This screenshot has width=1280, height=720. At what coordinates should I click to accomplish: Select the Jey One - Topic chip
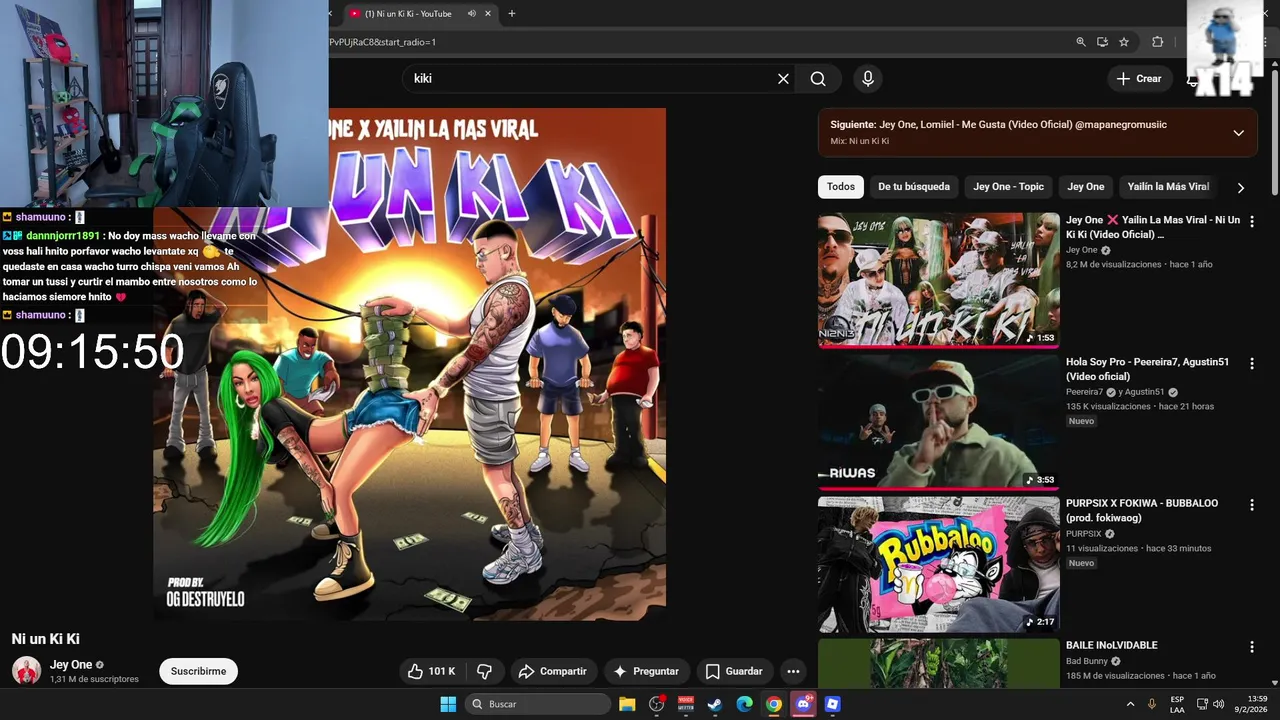pos(1008,187)
